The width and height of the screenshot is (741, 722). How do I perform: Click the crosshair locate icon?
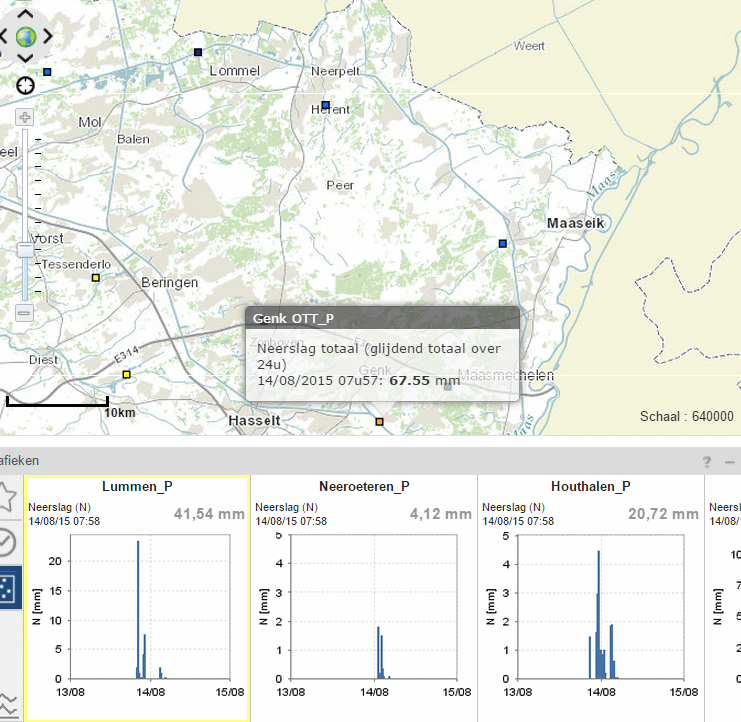click(26, 86)
